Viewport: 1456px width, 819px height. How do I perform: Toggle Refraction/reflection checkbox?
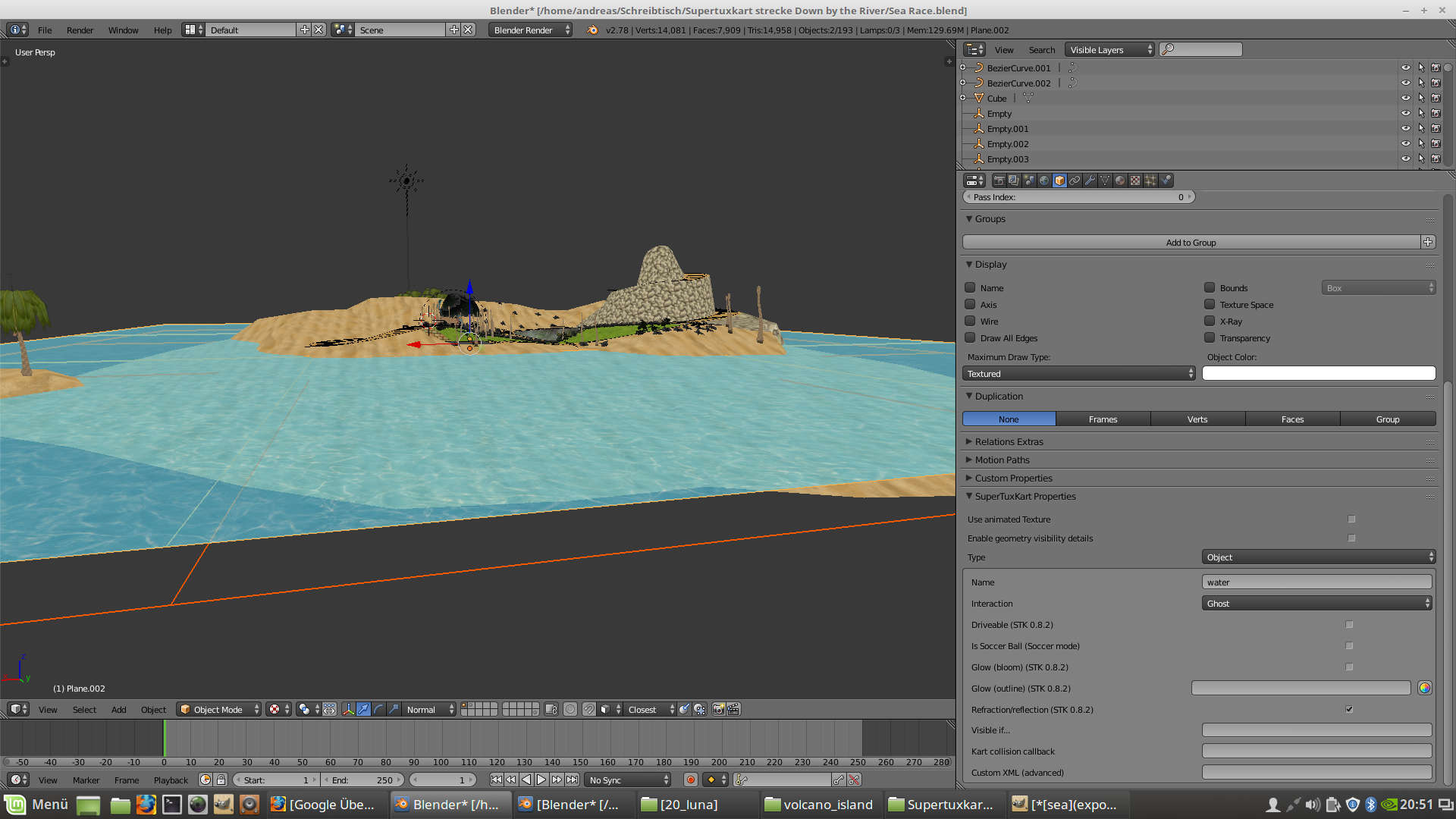point(1349,709)
